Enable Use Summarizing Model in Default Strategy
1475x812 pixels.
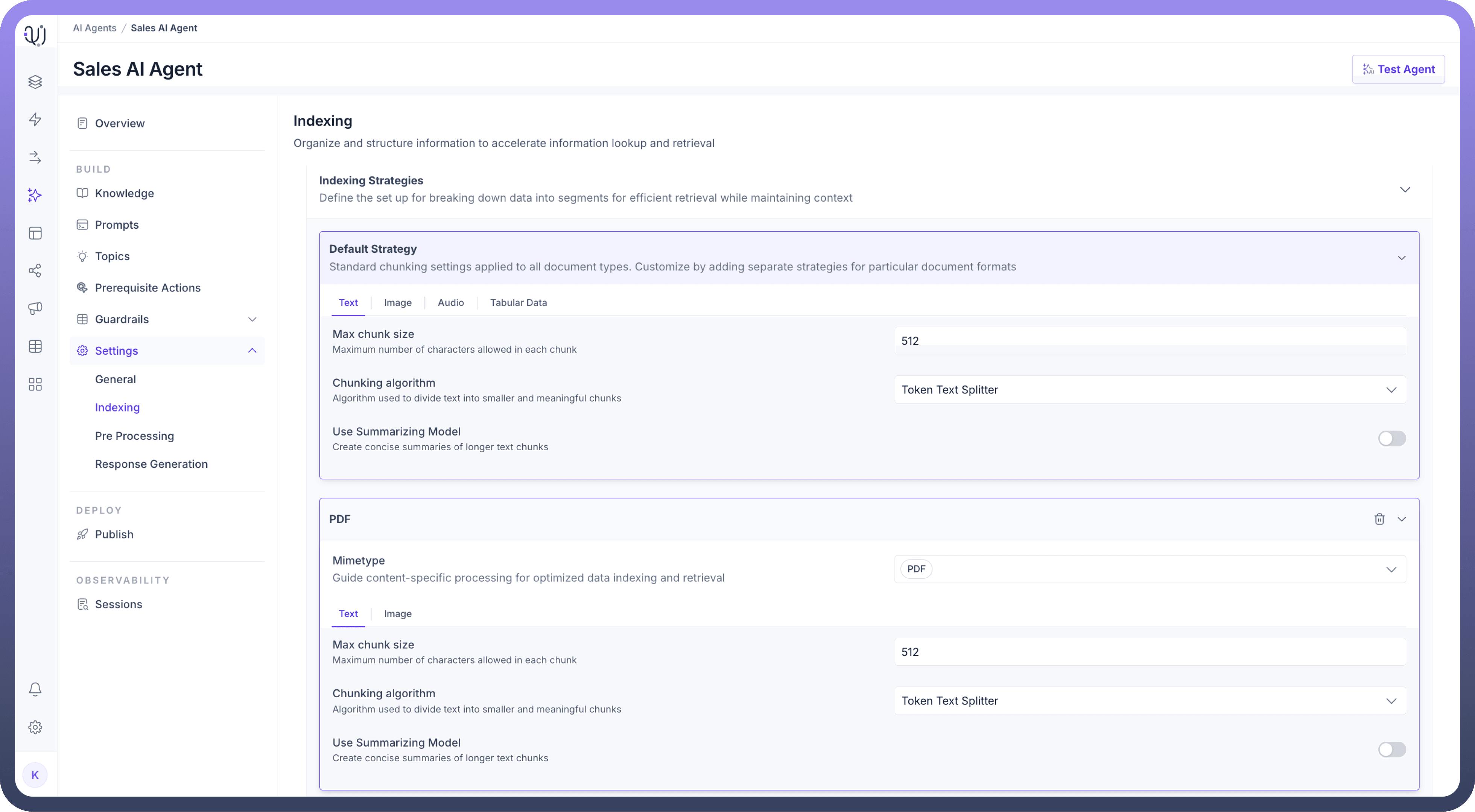coord(1391,438)
